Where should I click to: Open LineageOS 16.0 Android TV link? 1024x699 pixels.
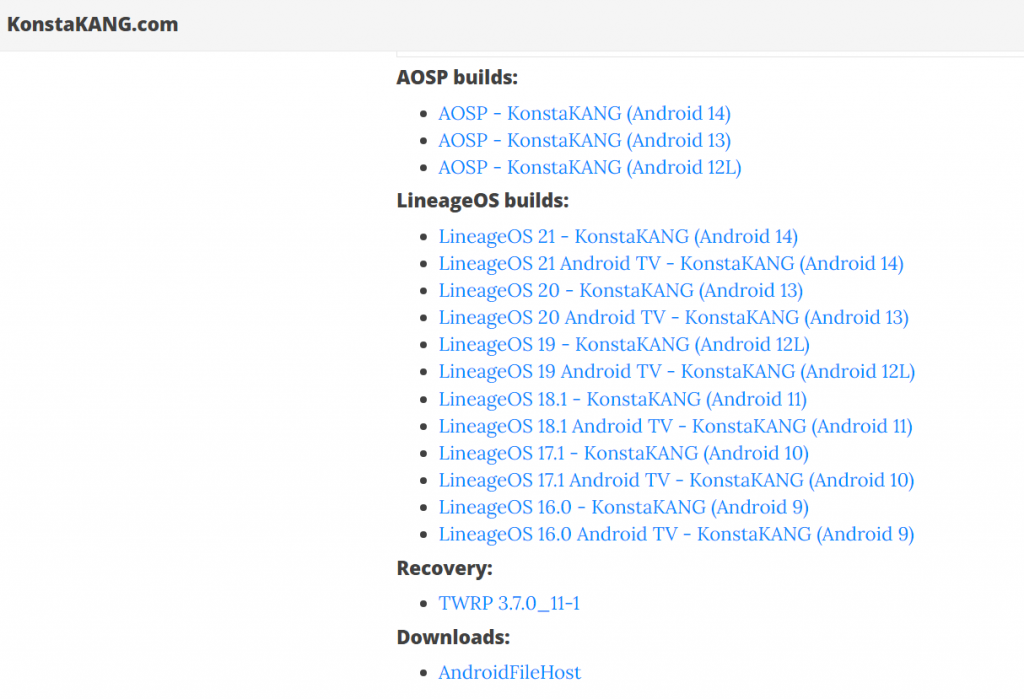pyautogui.click(x=676, y=534)
